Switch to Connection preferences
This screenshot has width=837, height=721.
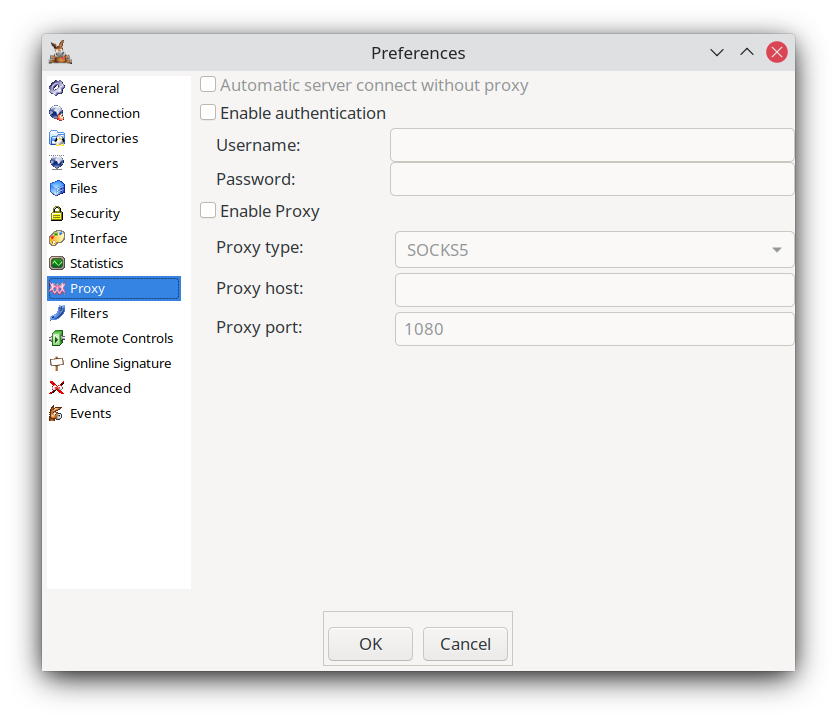[x=105, y=113]
